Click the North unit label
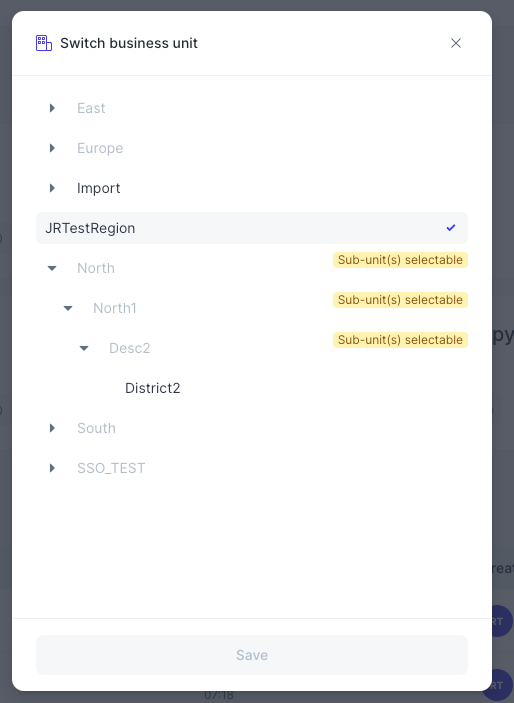 click(x=96, y=268)
